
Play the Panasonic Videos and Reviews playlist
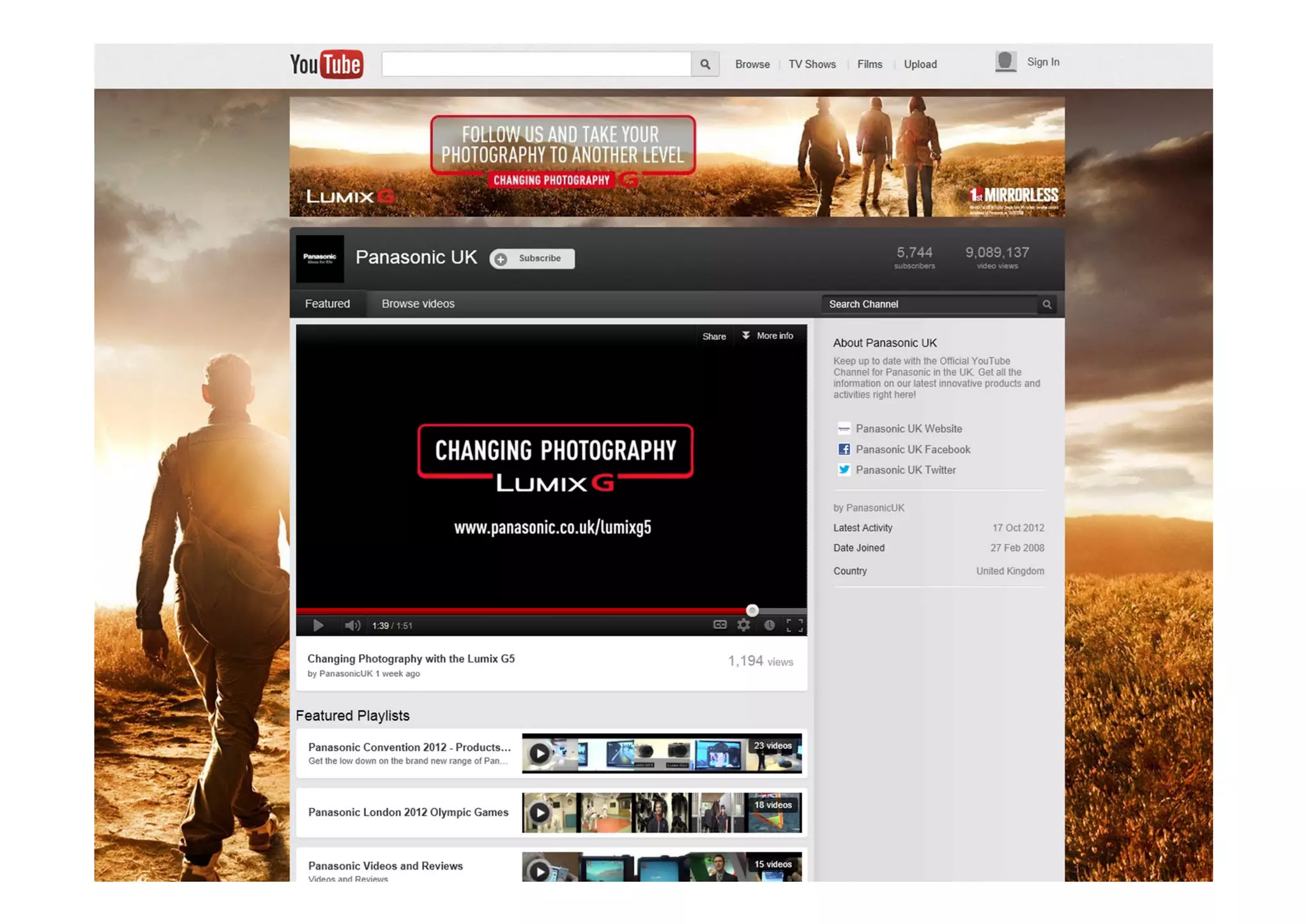540,871
